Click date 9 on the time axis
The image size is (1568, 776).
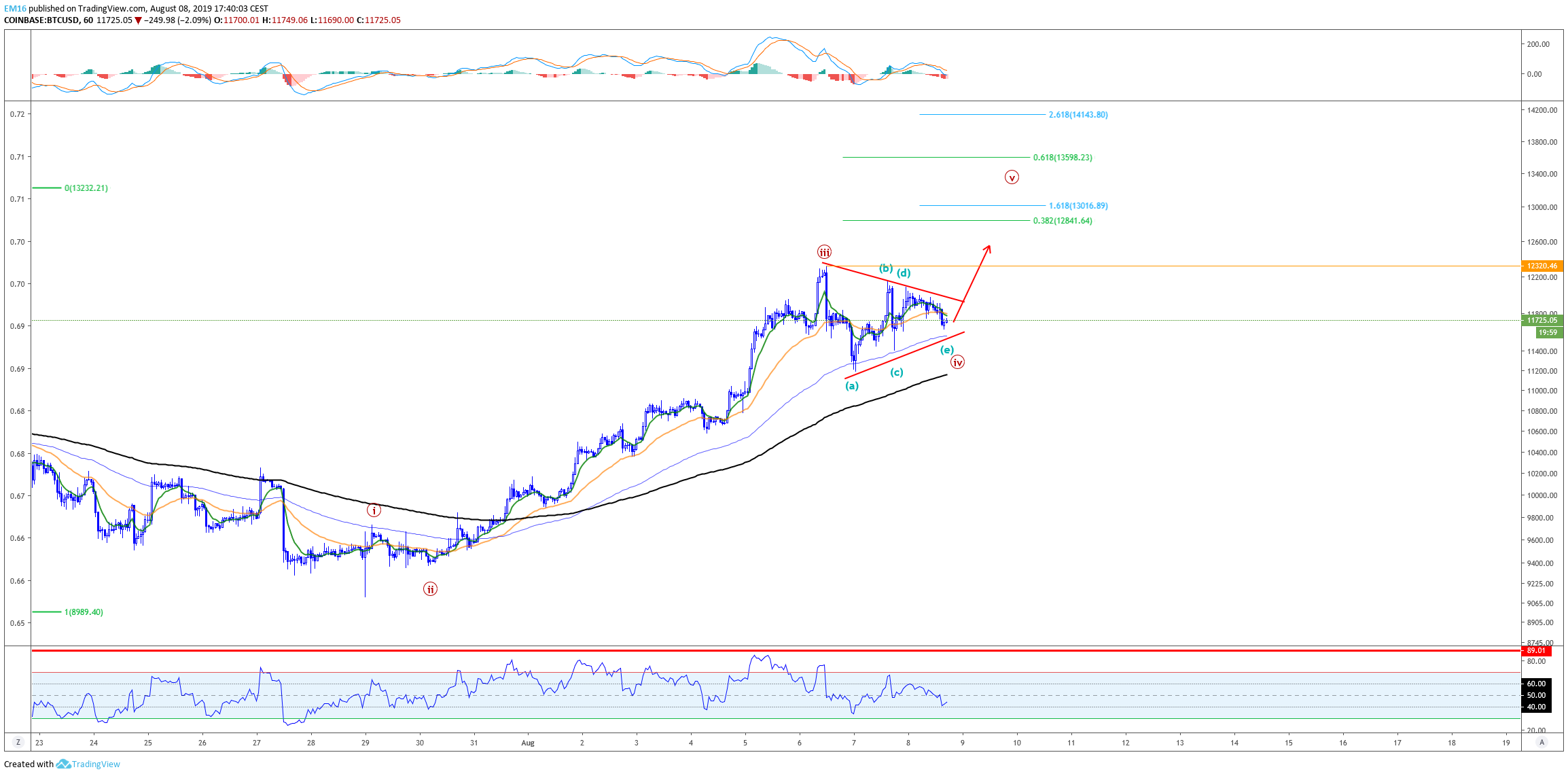pyautogui.click(x=963, y=743)
